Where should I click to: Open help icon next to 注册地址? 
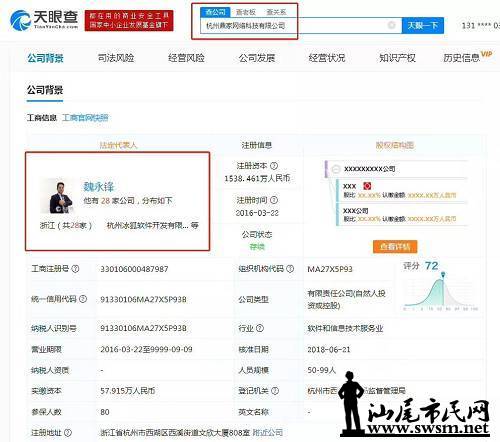[68, 433]
